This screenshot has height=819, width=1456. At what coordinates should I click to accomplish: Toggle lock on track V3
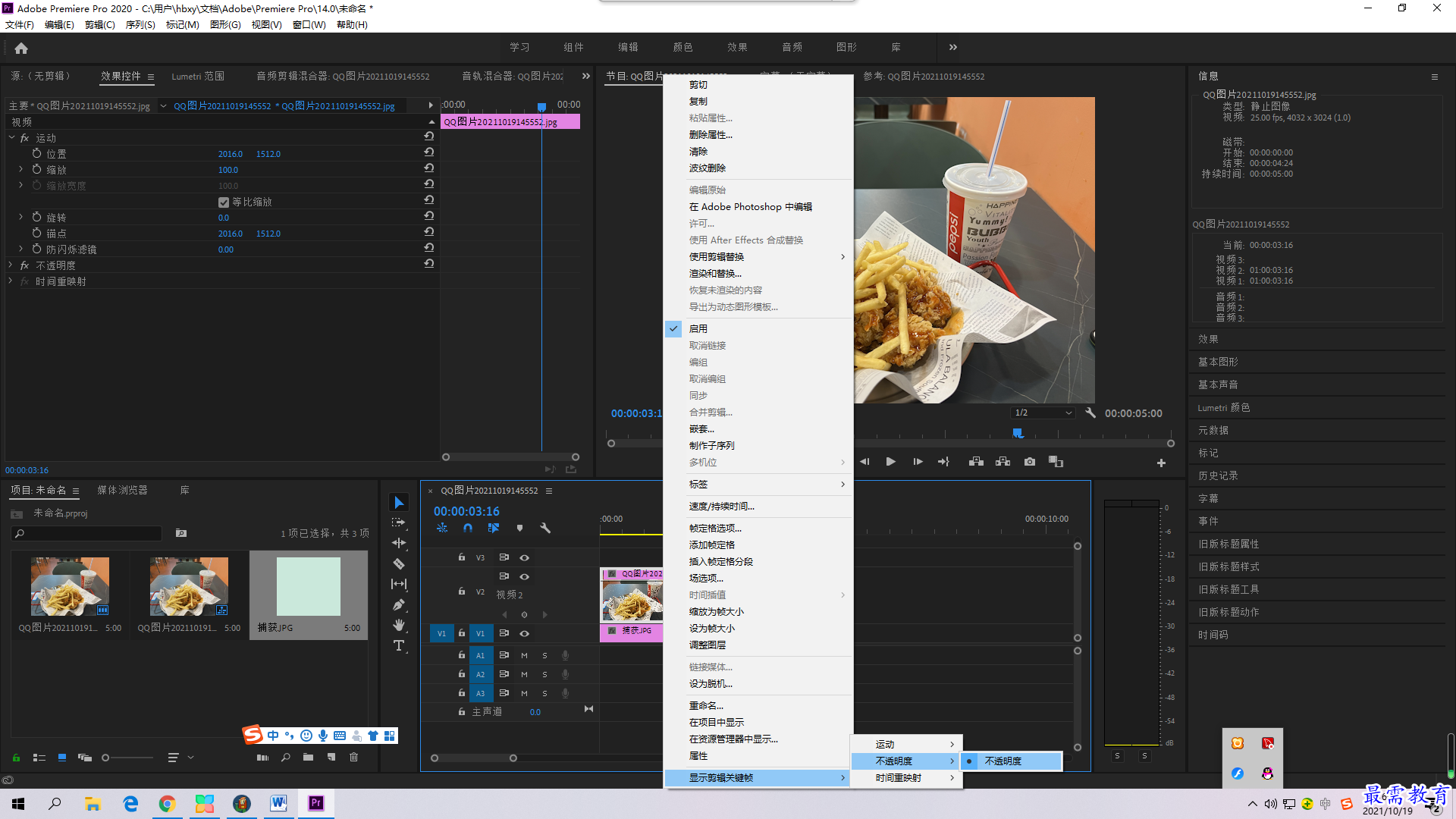(461, 557)
